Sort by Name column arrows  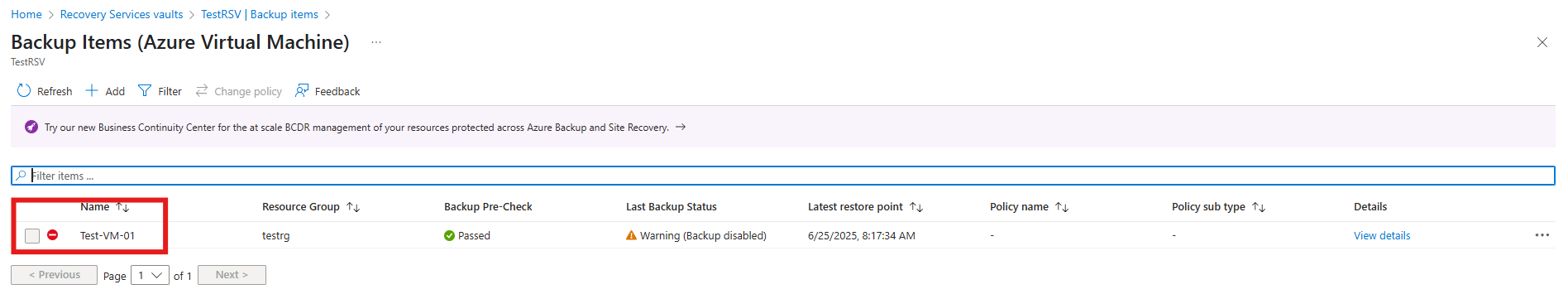[122, 207]
